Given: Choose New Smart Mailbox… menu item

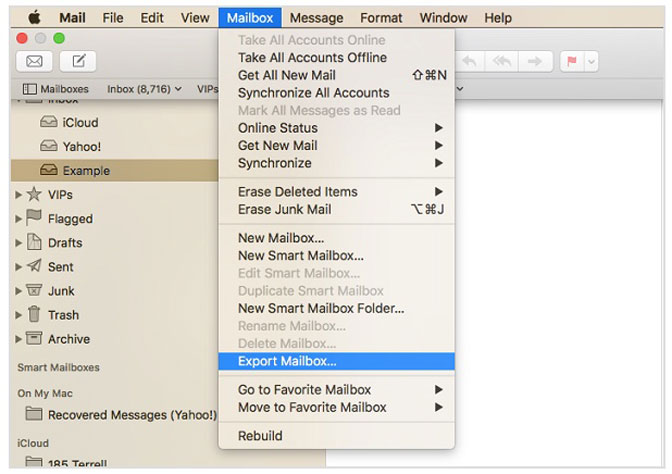Looking at the screenshot, I should pos(336,255).
